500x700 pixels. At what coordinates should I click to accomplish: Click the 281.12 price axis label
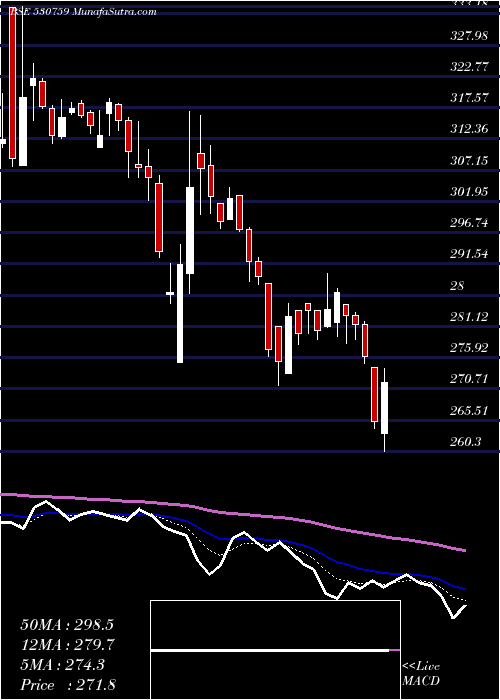pyautogui.click(x=469, y=316)
